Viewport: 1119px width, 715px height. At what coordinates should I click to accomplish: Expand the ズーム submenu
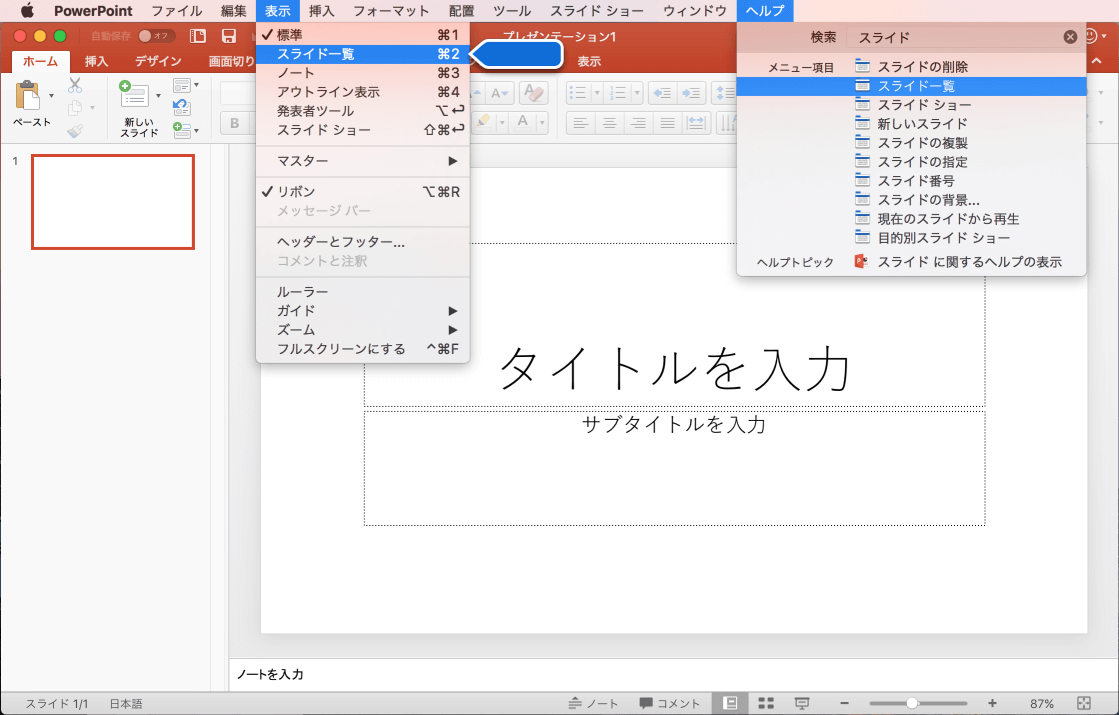(x=363, y=330)
